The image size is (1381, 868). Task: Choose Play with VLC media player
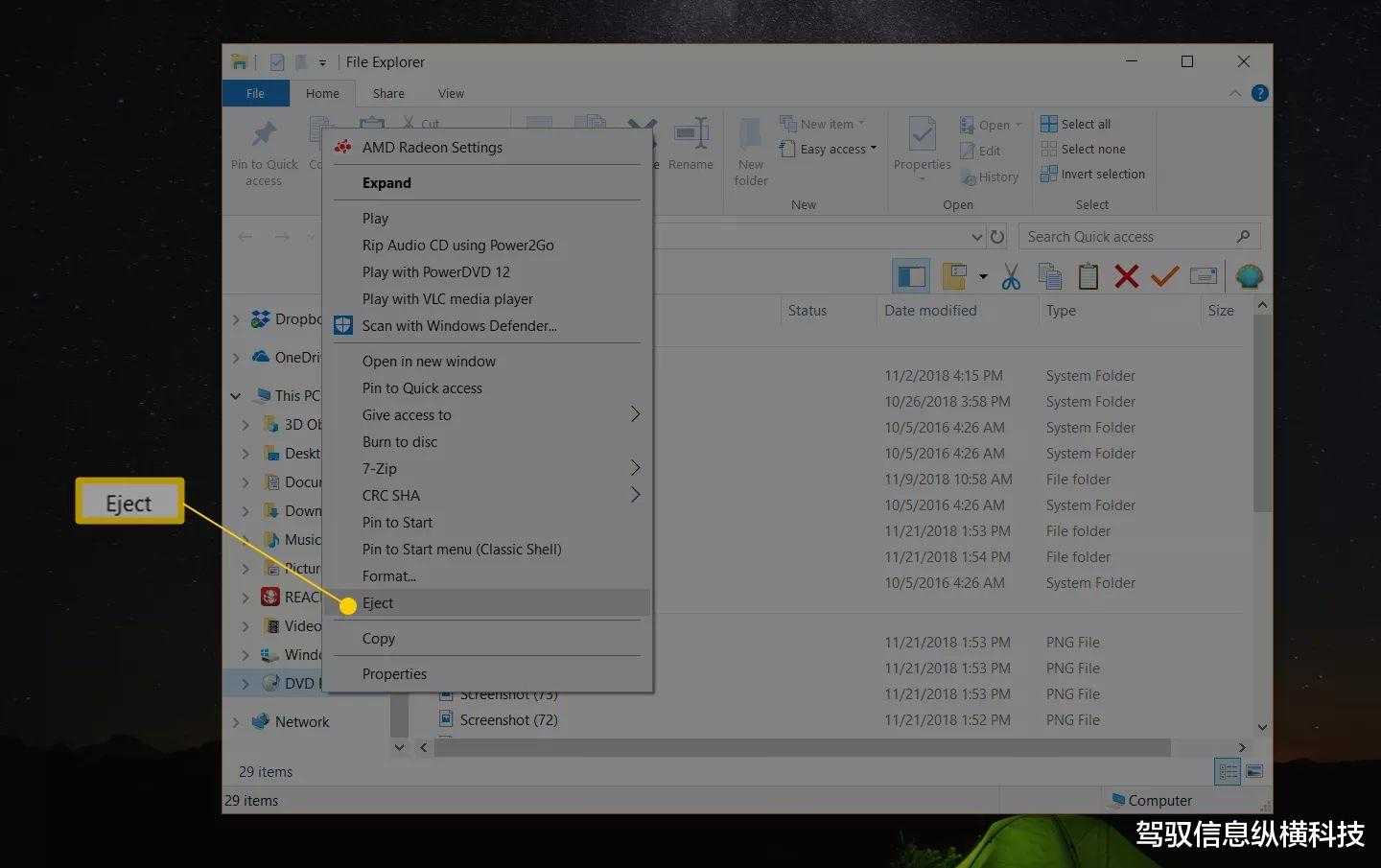tap(487, 298)
